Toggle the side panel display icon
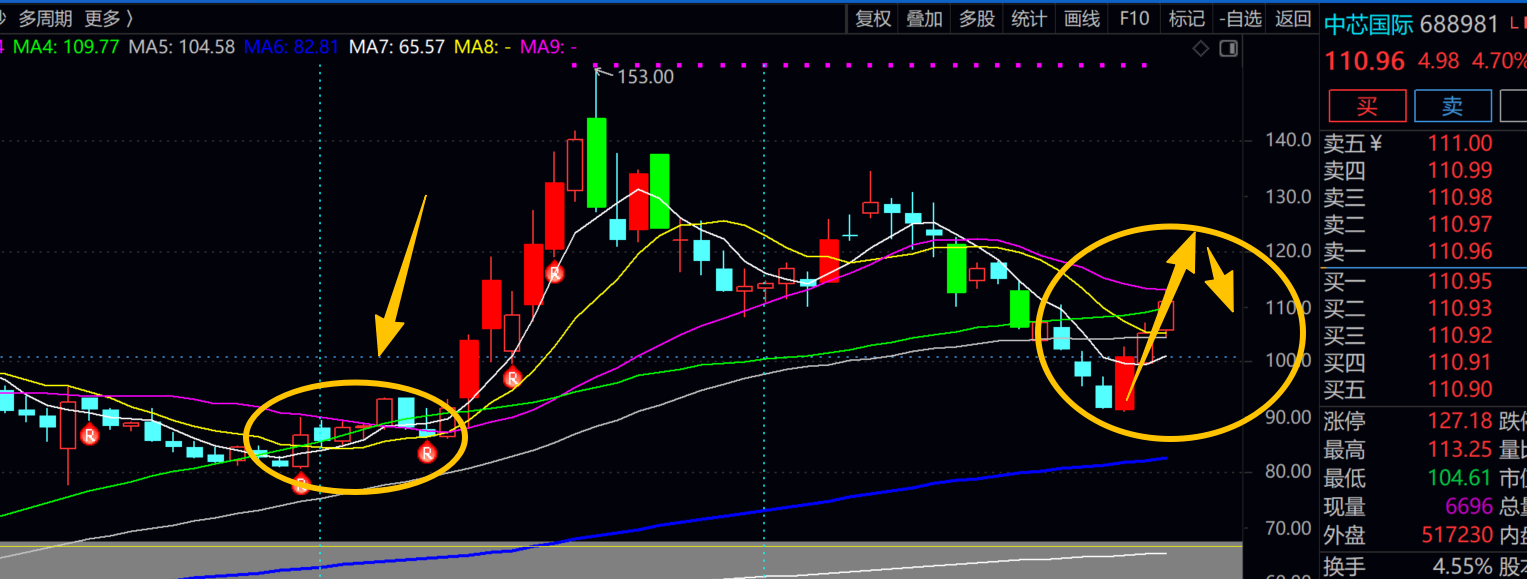The image size is (1527, 579). click(1228, 48)
